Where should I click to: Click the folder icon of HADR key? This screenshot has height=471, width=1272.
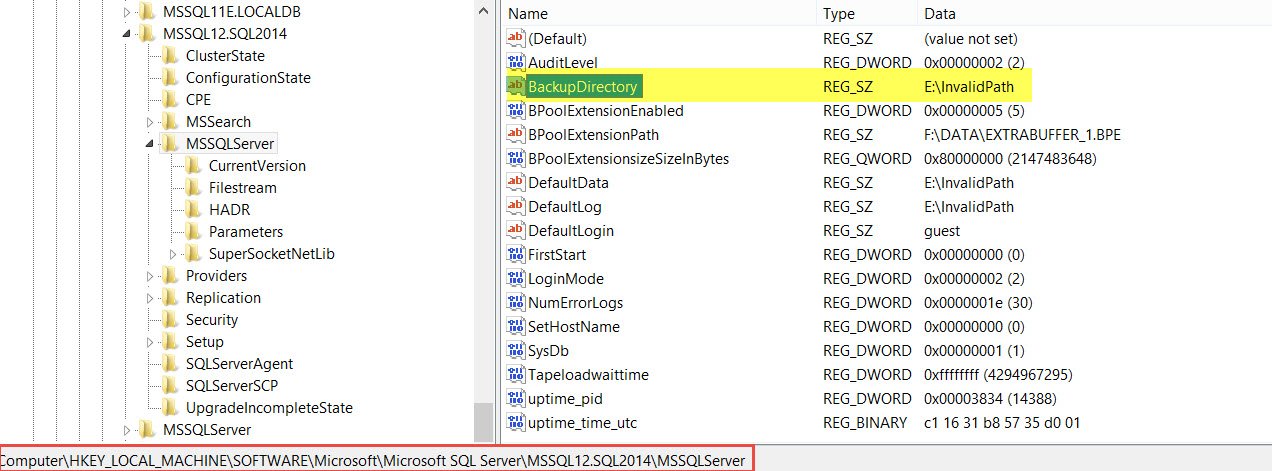[193, 210]
